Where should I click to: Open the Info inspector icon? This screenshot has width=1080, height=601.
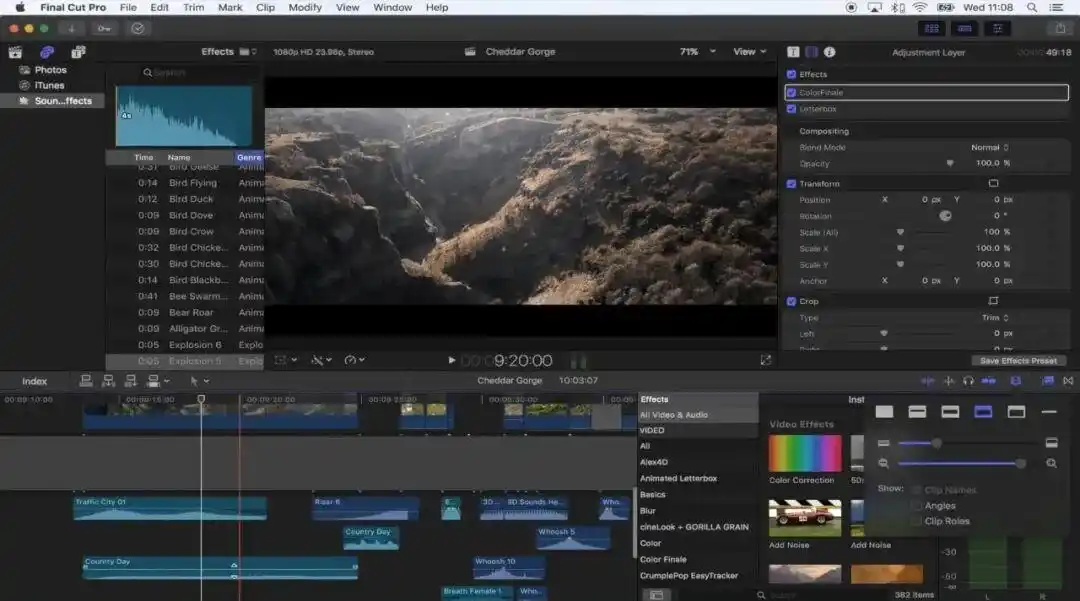[x=829, y=52]
